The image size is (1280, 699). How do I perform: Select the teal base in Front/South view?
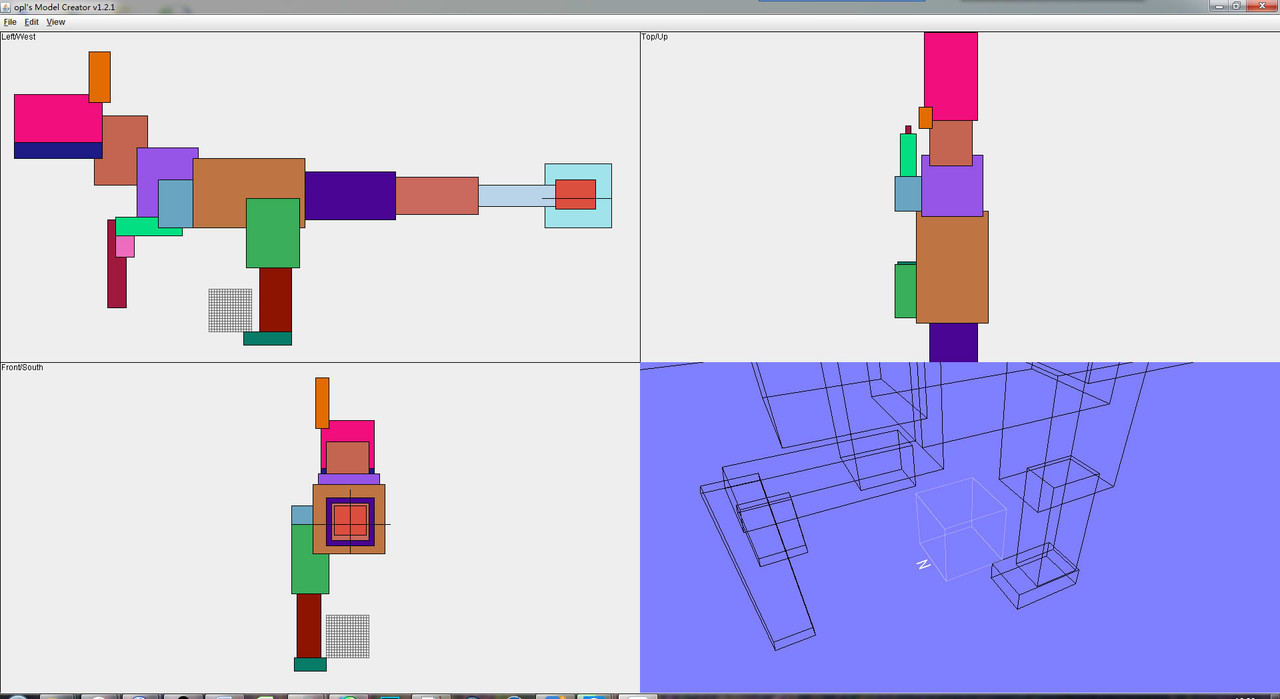[310, 664]
